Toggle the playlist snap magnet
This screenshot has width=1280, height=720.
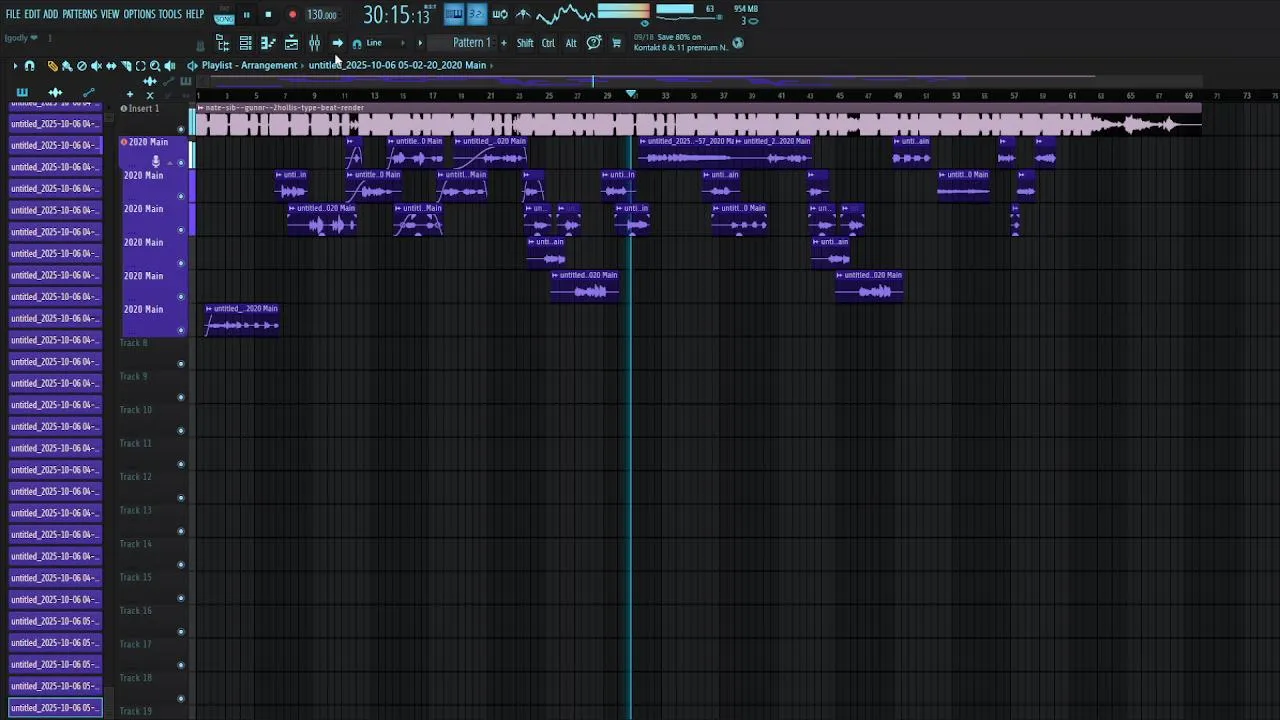(x=29, y=66)
